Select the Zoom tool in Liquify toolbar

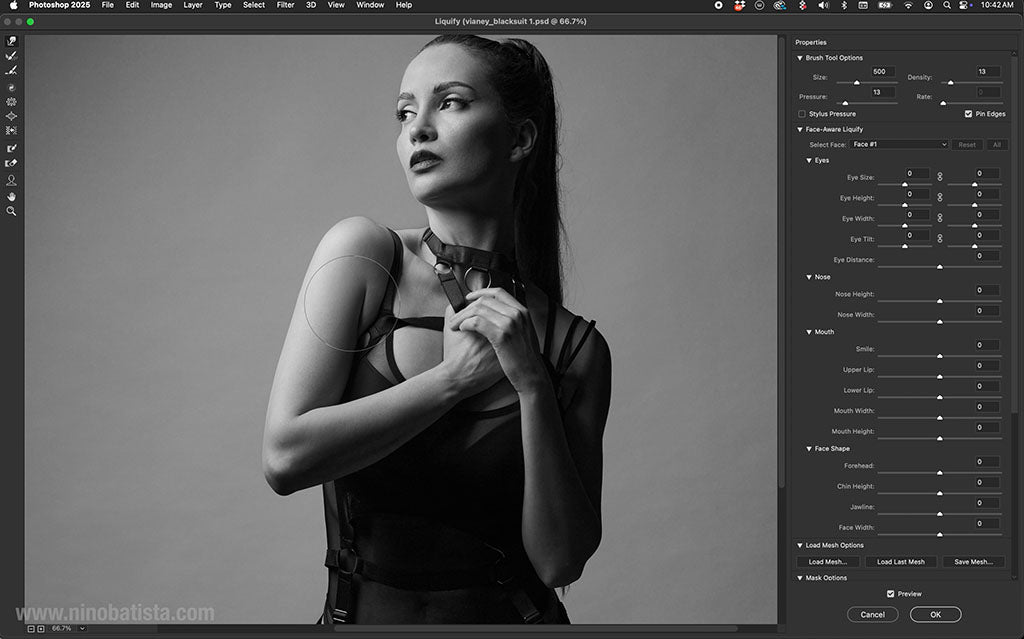tap(11, 211)
